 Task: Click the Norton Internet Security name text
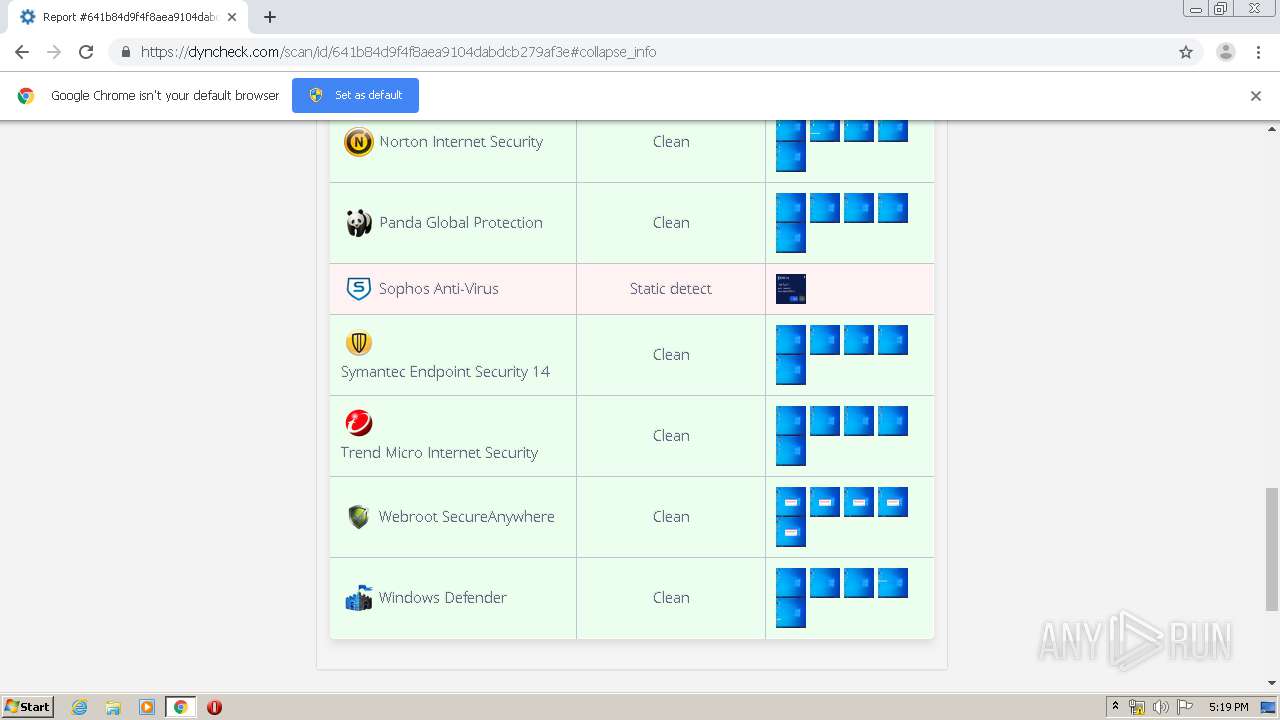[461, 142]
